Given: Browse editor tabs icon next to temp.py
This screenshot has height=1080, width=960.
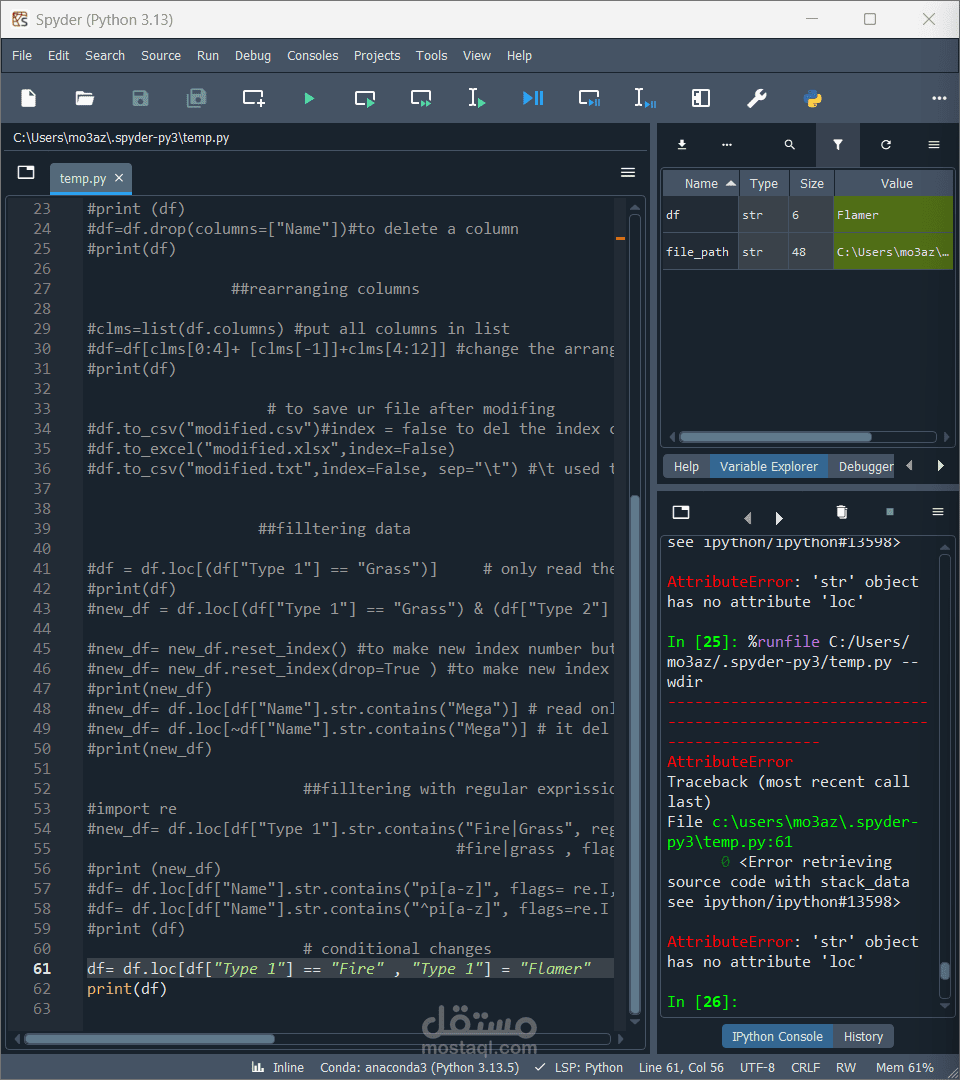Looking at the screenshot, I should [x=26, y=172].
